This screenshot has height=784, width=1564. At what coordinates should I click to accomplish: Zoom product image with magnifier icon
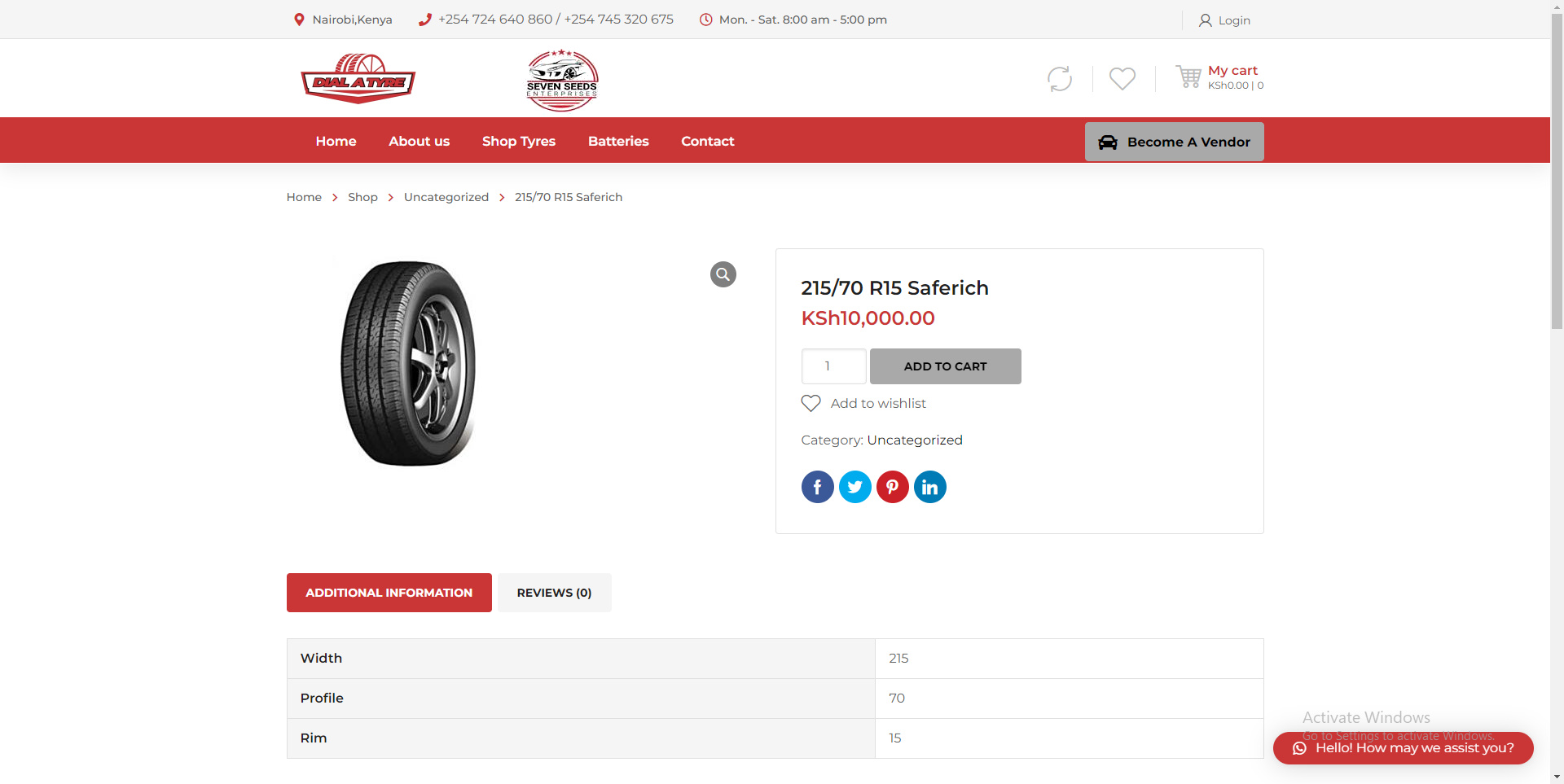723,274
